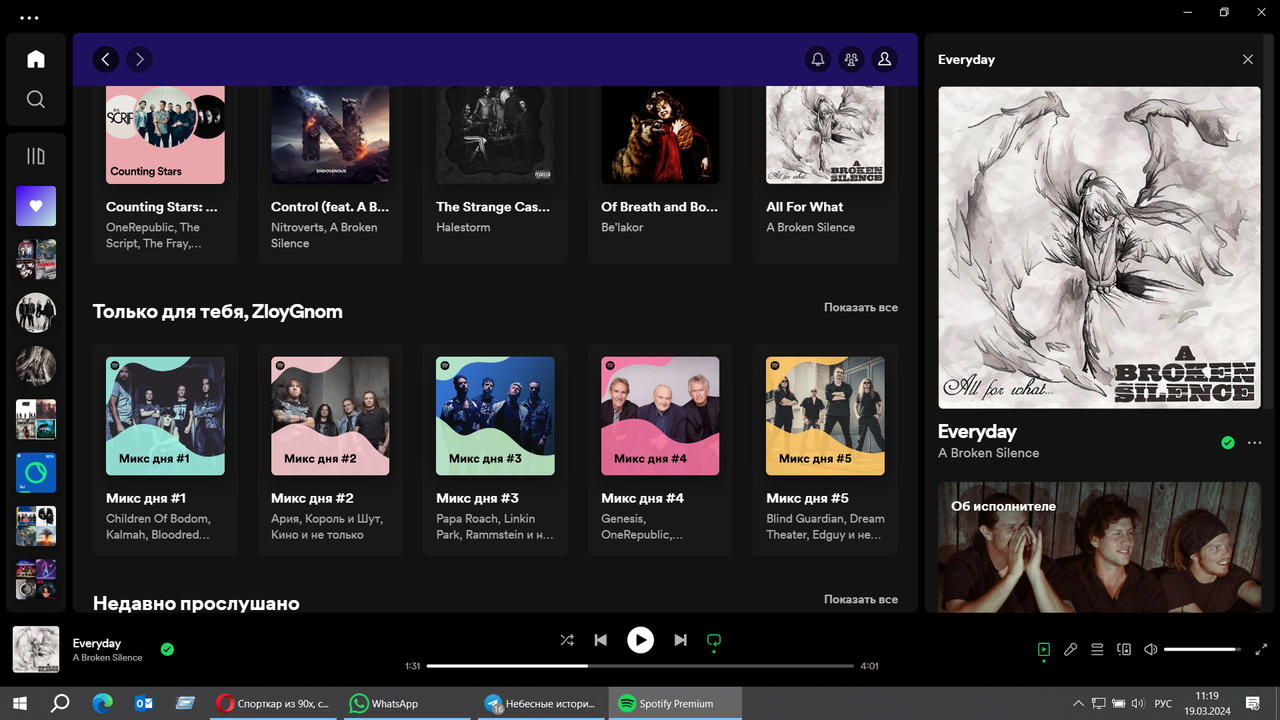Enter full screen player mode

pyautogui.click(x=1261, y=649)
